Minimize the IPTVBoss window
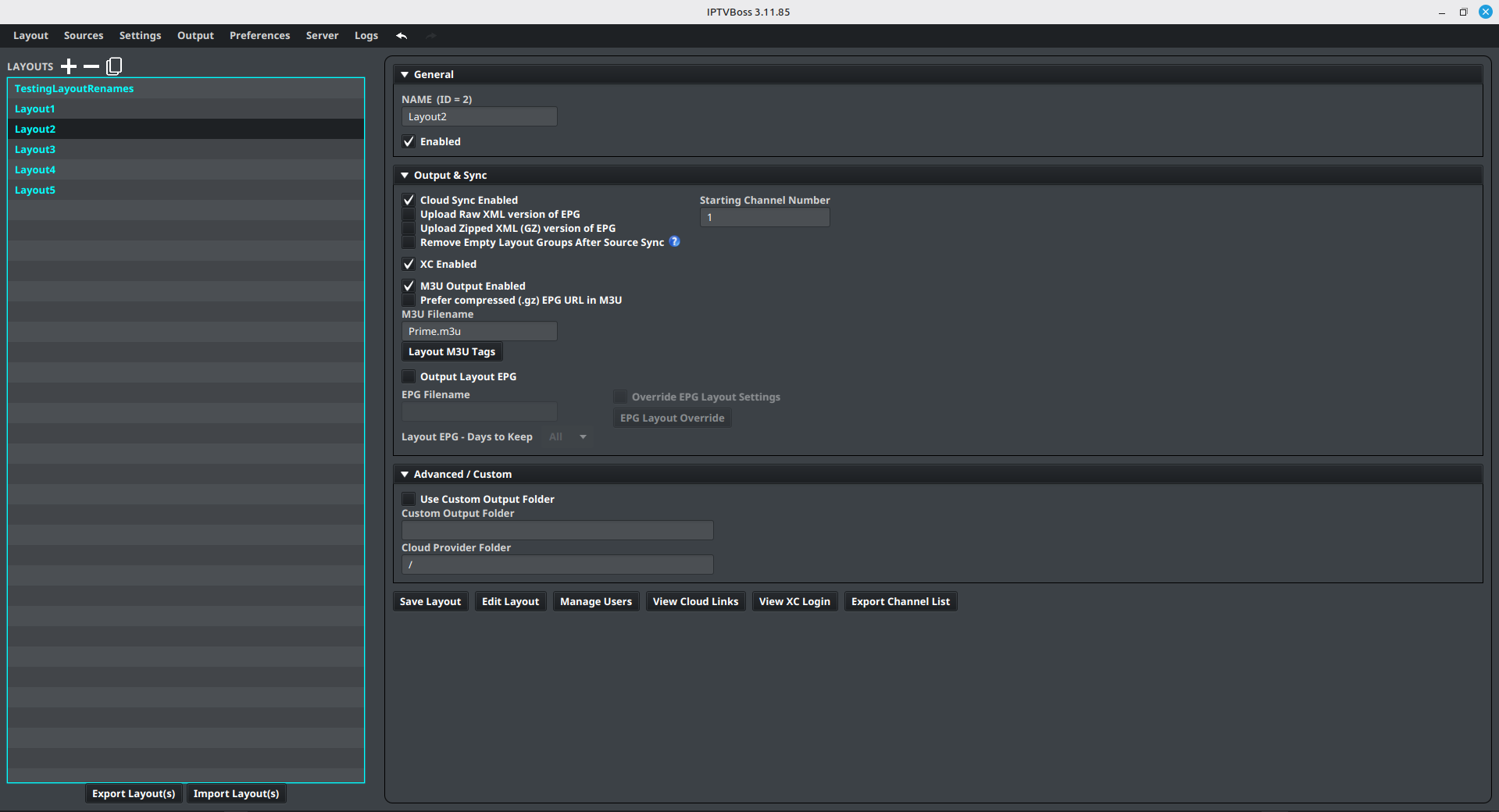1499x812 pixels. [1441, 12]
